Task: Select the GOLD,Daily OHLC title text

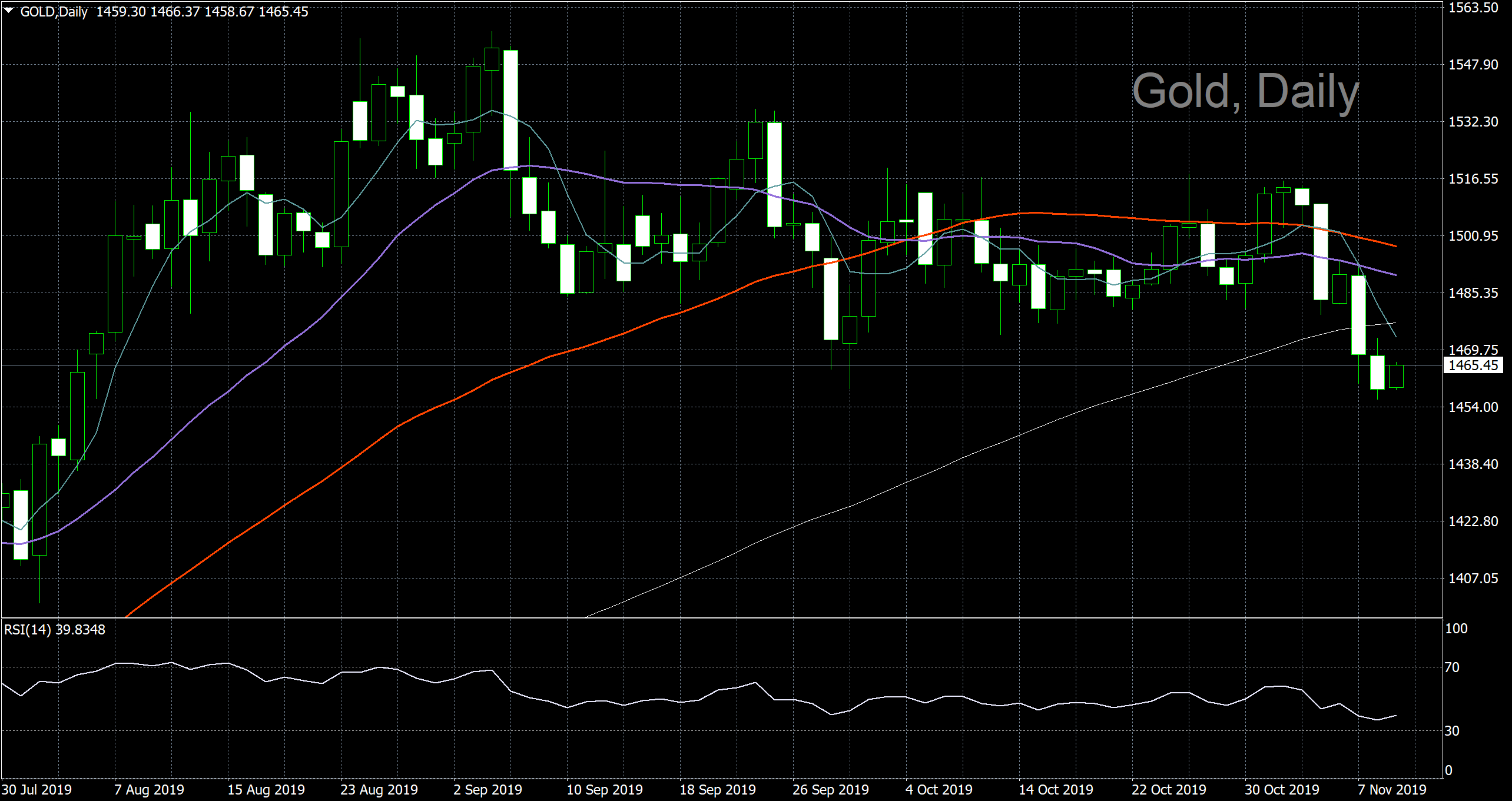Action: 164,12
